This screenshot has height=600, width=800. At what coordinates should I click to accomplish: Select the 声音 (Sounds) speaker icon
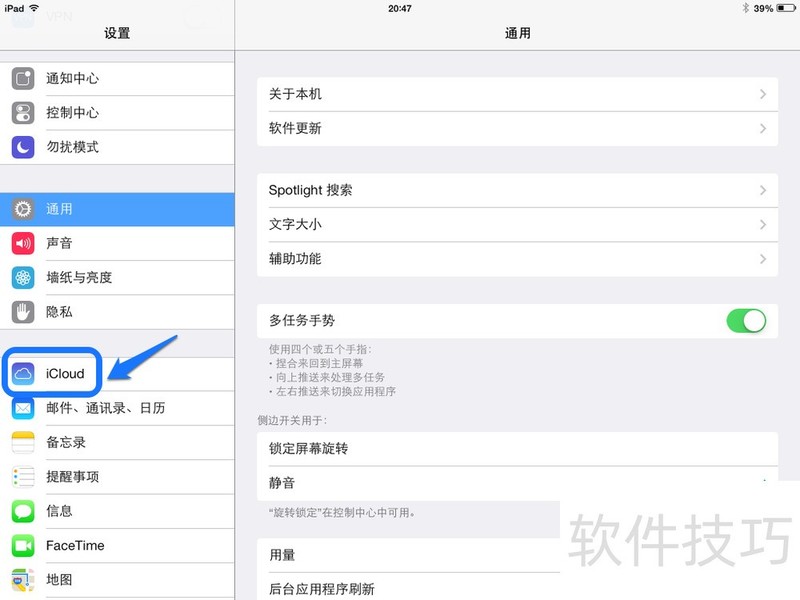pos(22,243)
